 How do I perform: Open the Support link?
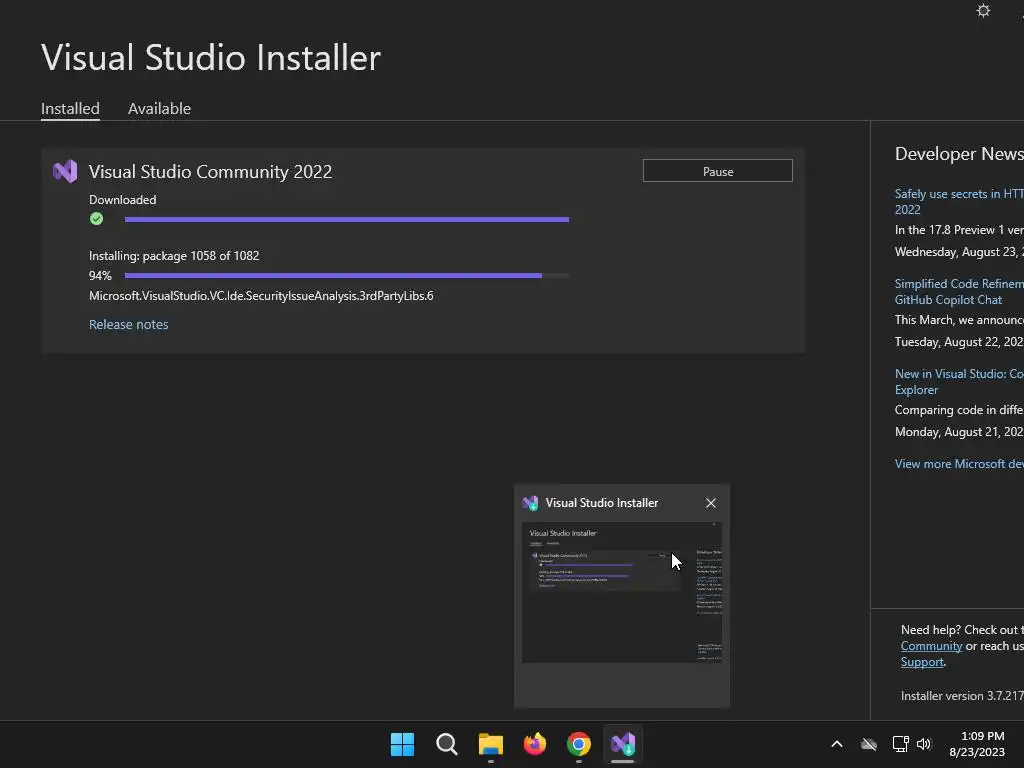point(922,662)
